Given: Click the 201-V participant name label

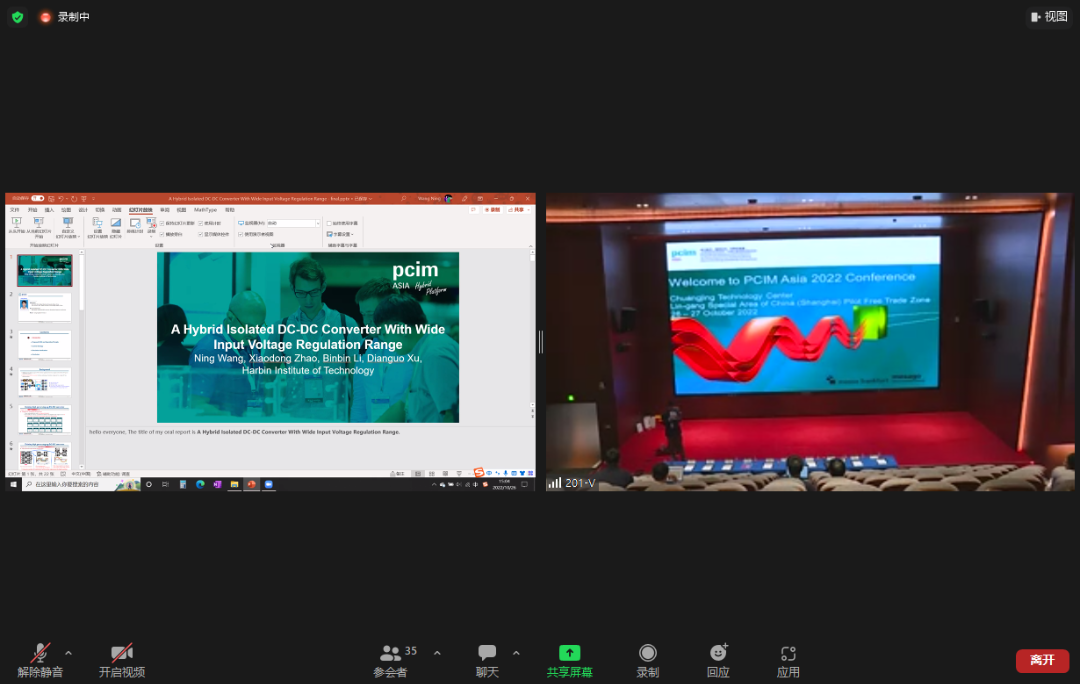Looking at the screenshot, I should pos(579,483).
